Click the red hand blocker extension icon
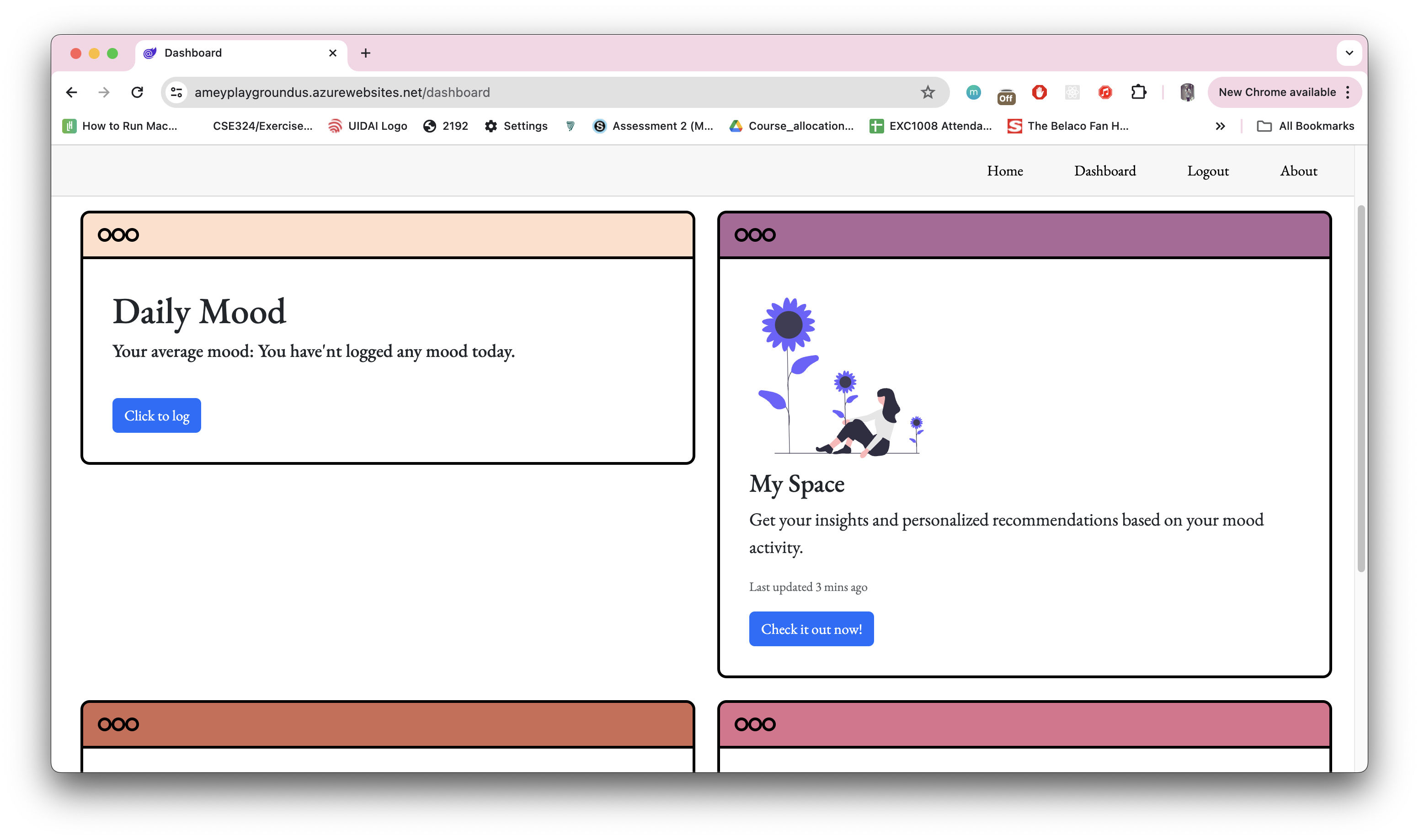 click(x=1039, y=92)
